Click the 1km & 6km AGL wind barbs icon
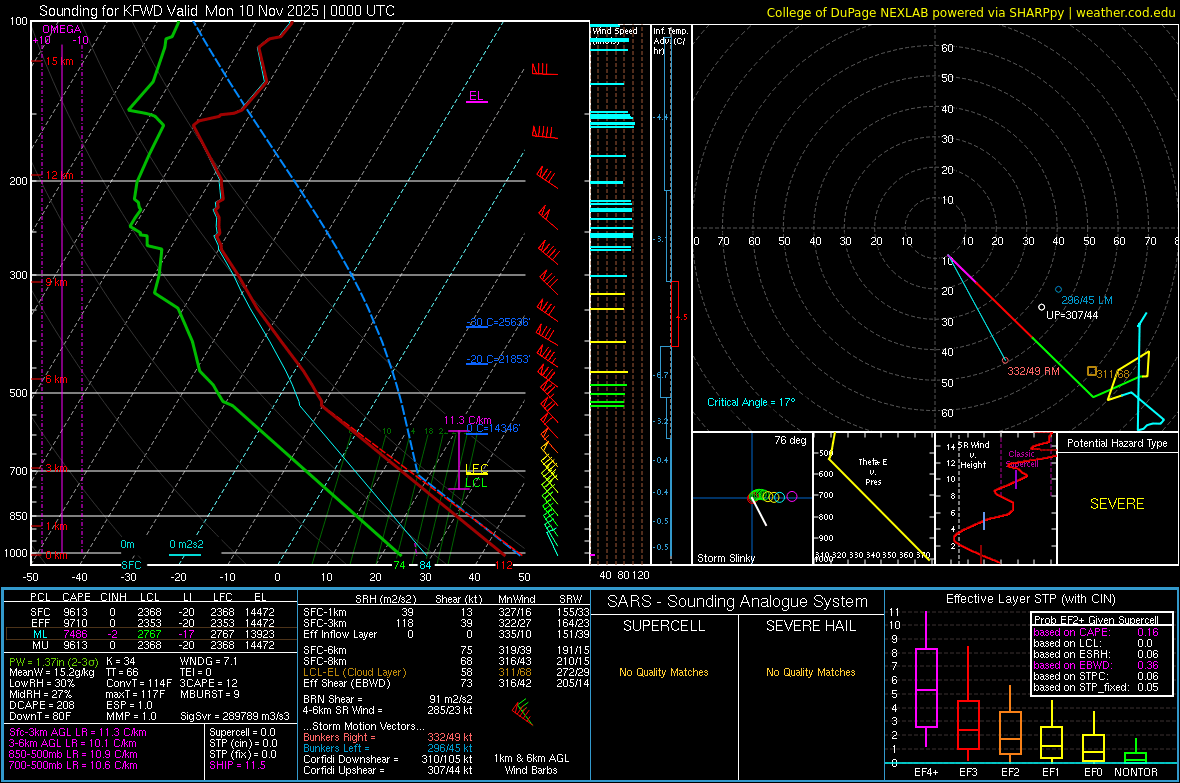 521,711
